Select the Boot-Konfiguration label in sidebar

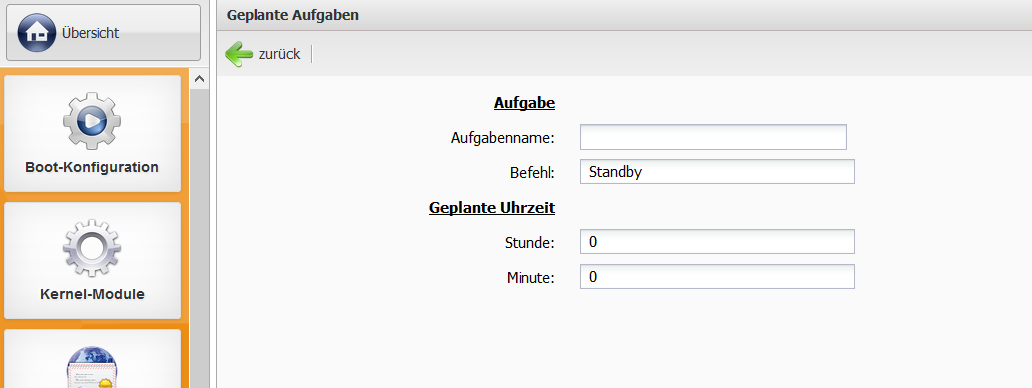coord(92,167)
